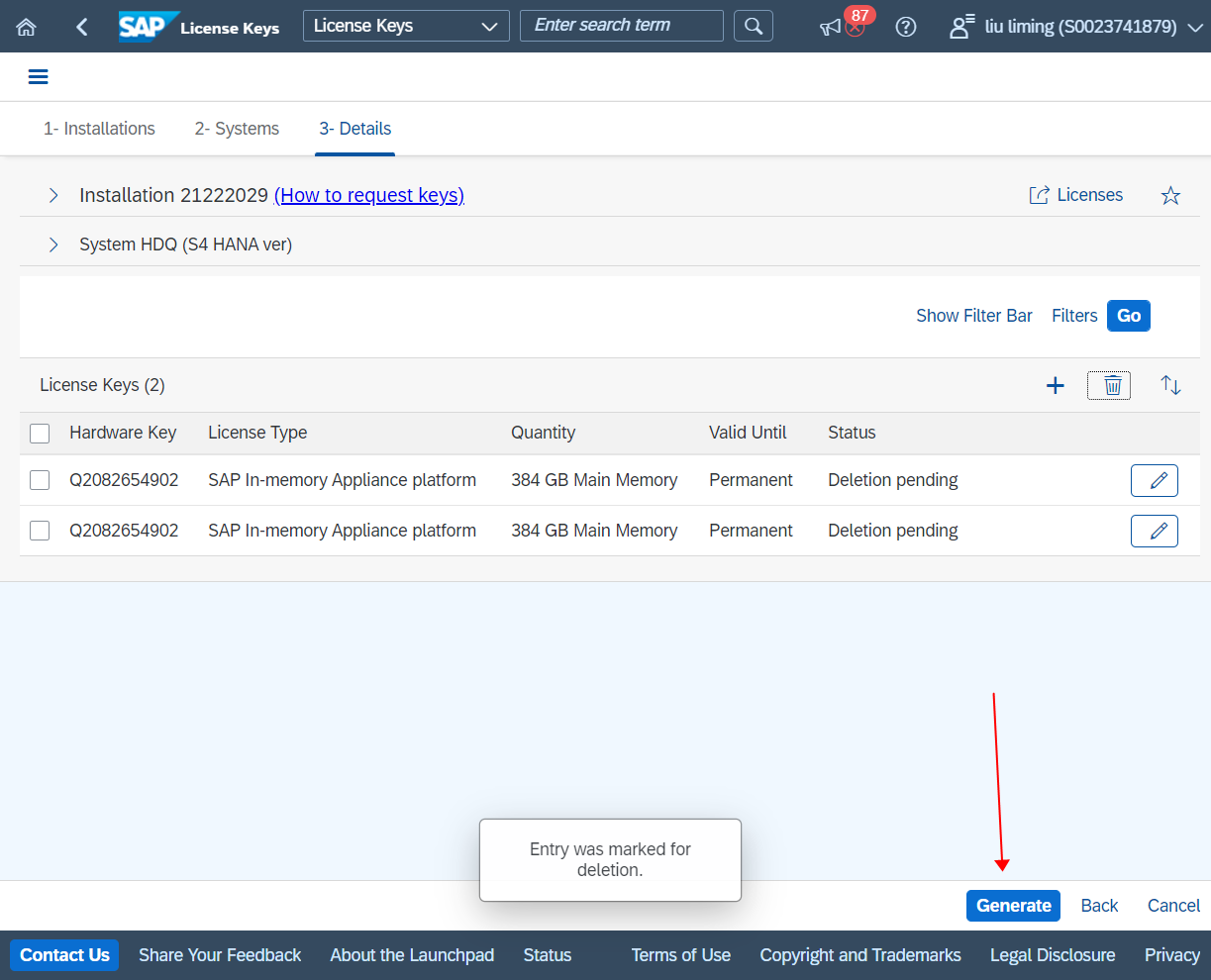Open the Privacy link
This screenshot has height=980, width=1211.
pos(1172,955)
